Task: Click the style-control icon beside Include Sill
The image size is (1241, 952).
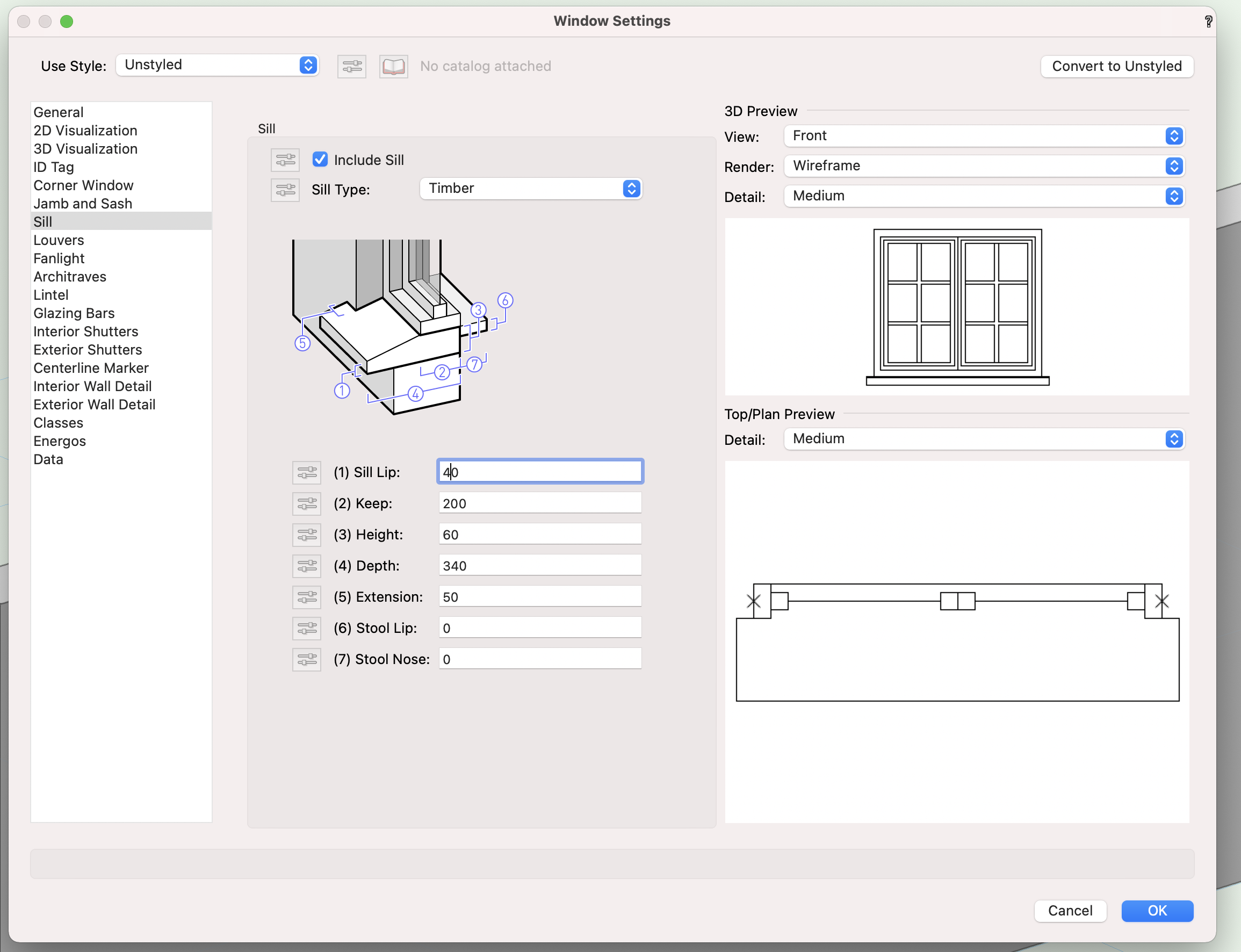Action: [x=285, y=160]
